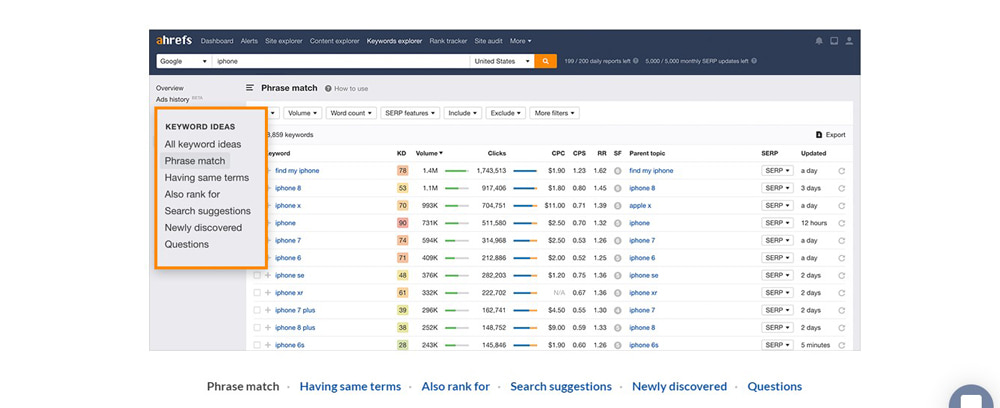Viewport: 1000px width, 408px height.
Task: Click Newly discovered link below screenshot
Action: point(679,386)
